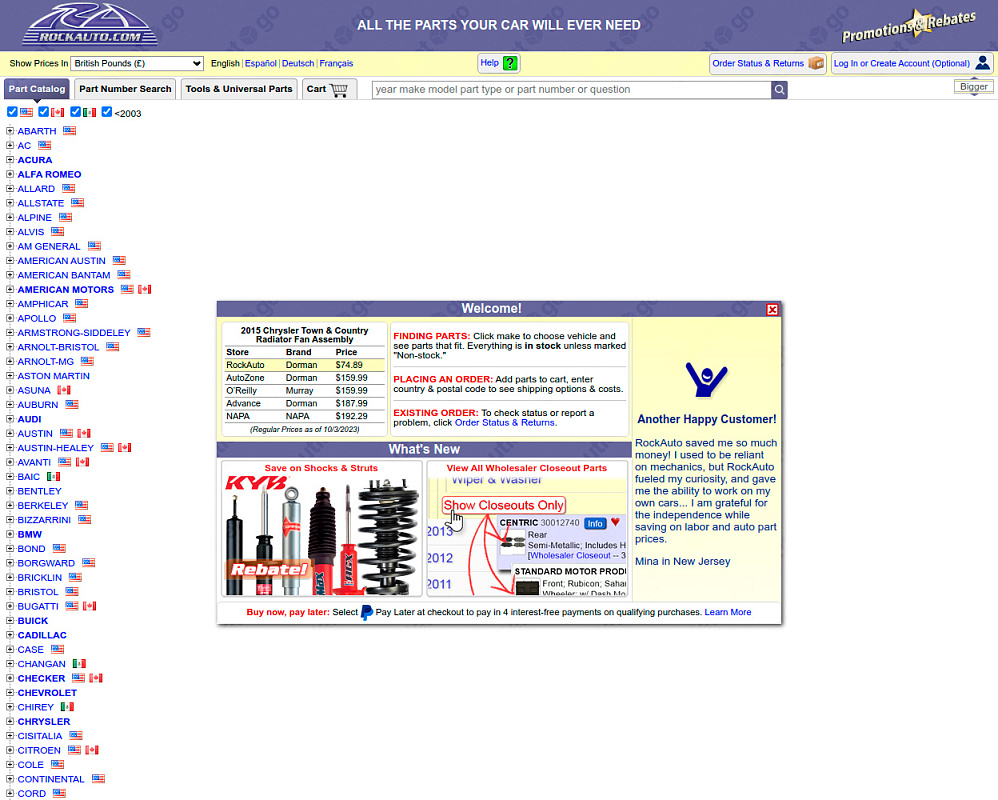Click the Canada flag icon beside AVANTI
The image size is (998, 800).
(x=82, y=462)
